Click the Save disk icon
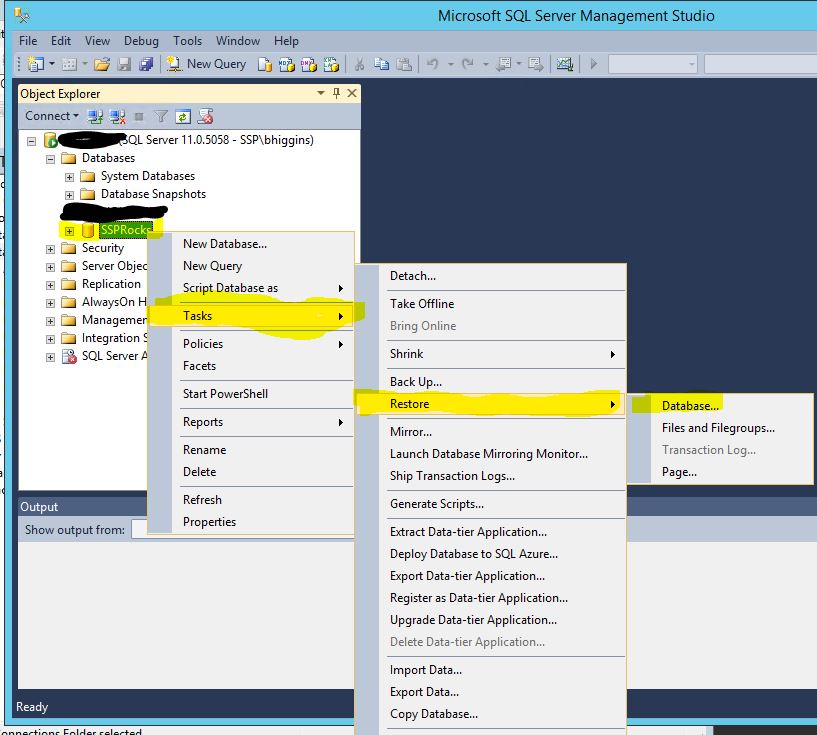Viewport: 817px width, 735px height. [124, 64]
